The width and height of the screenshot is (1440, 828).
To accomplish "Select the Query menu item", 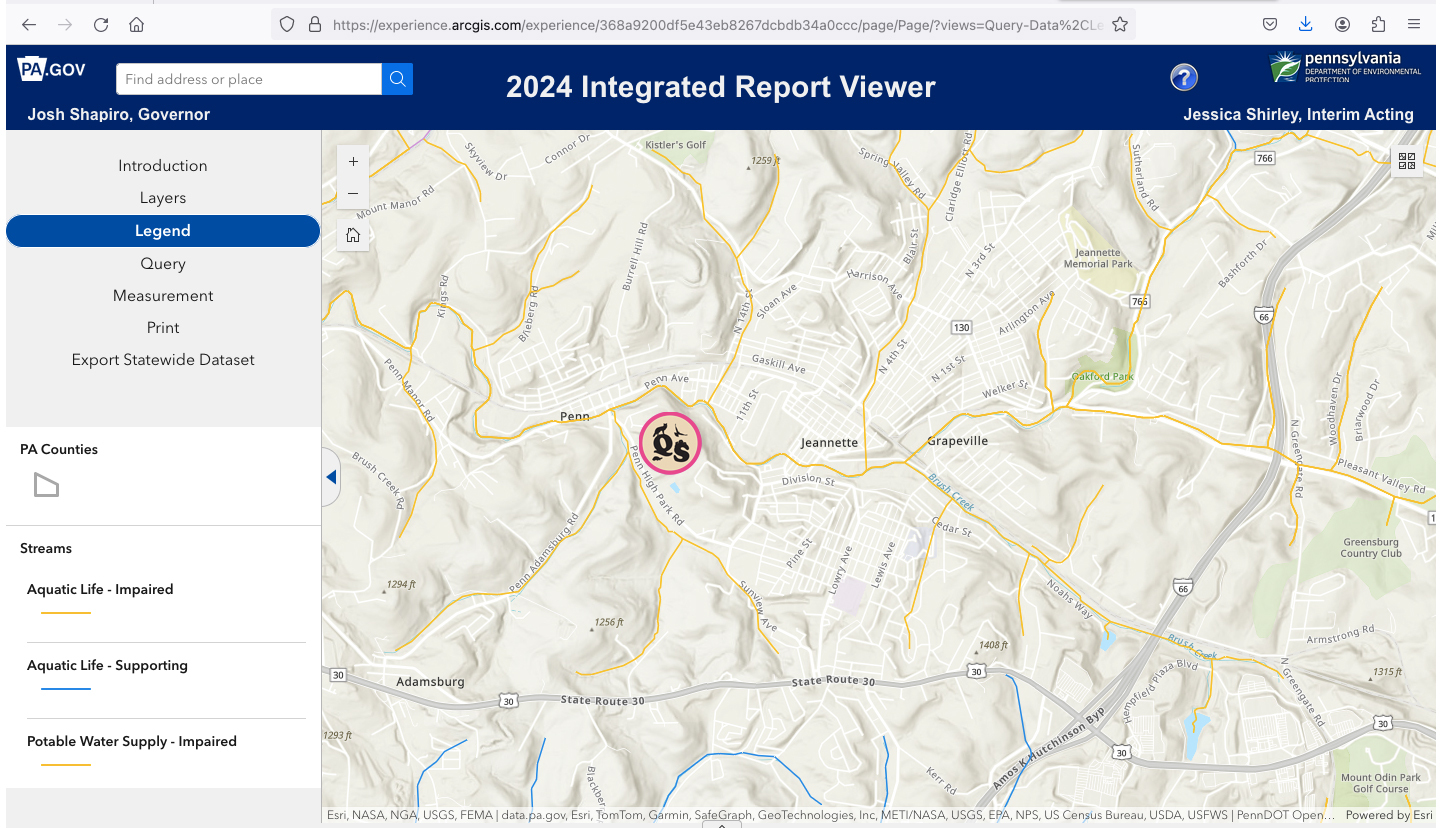I will 163,264.
